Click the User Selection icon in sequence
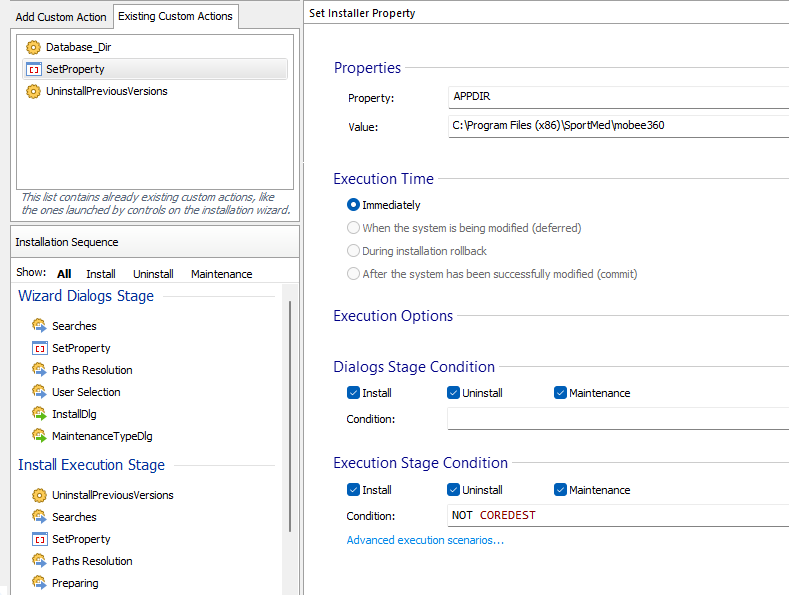This screenshot has width=789, height=595. (x=39, y=392)
